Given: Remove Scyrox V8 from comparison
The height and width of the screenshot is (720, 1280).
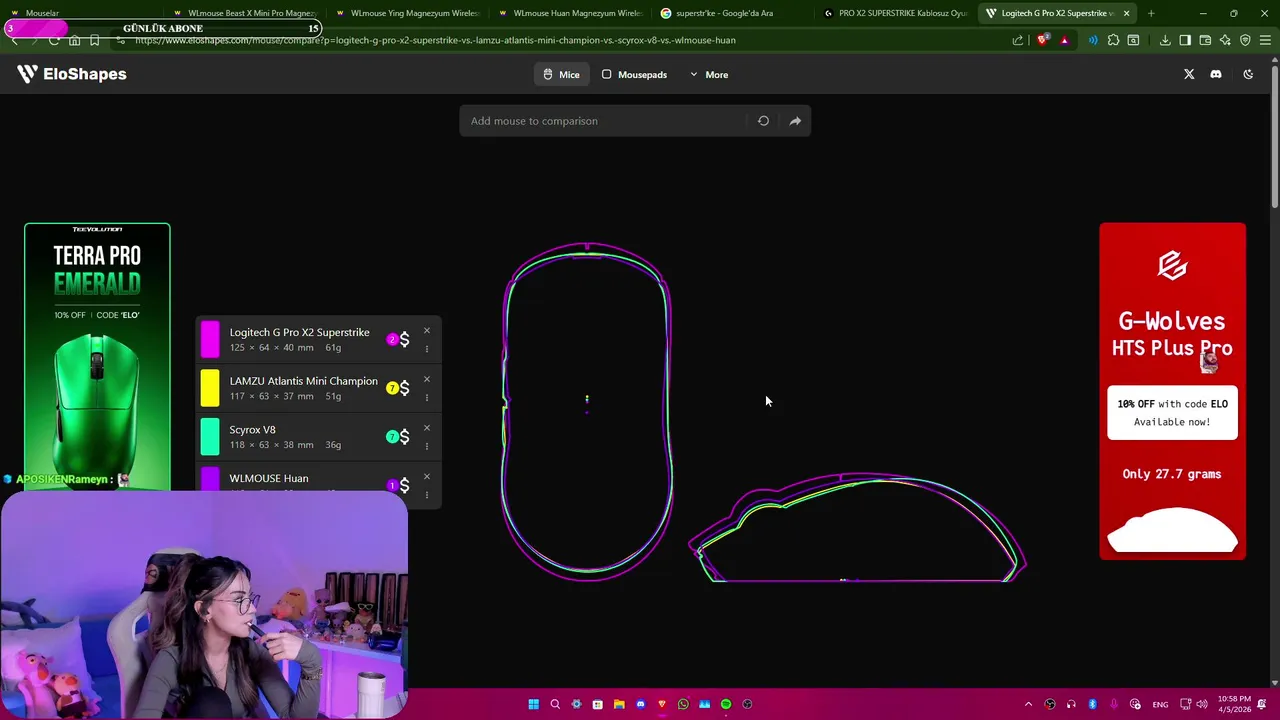Looking at the screenshot, I should [x=427, y=429].
